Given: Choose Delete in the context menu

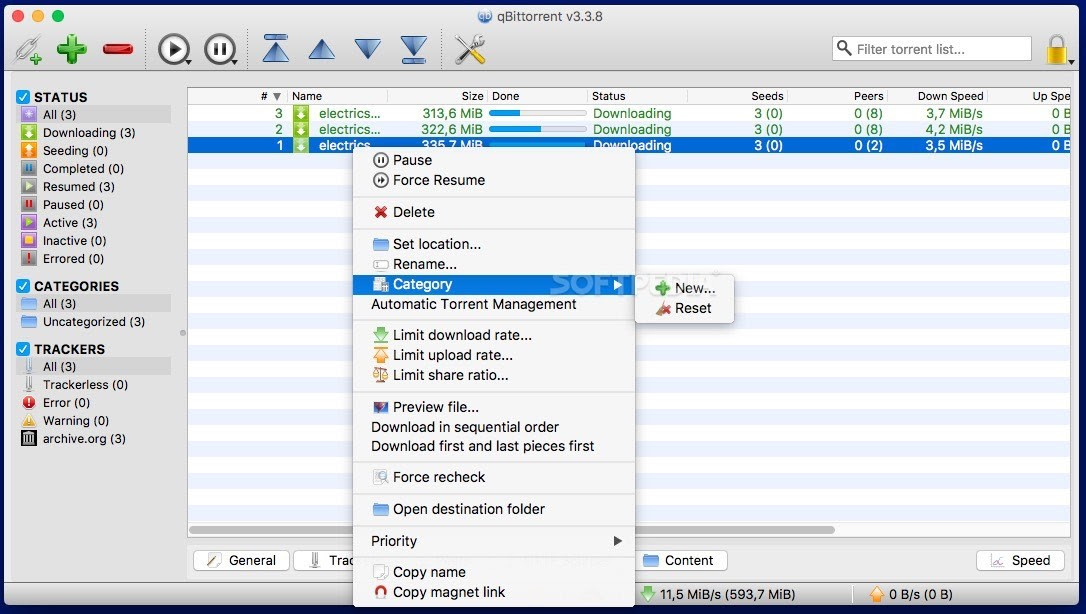Looking at the screenshot, I should [494, 212].
